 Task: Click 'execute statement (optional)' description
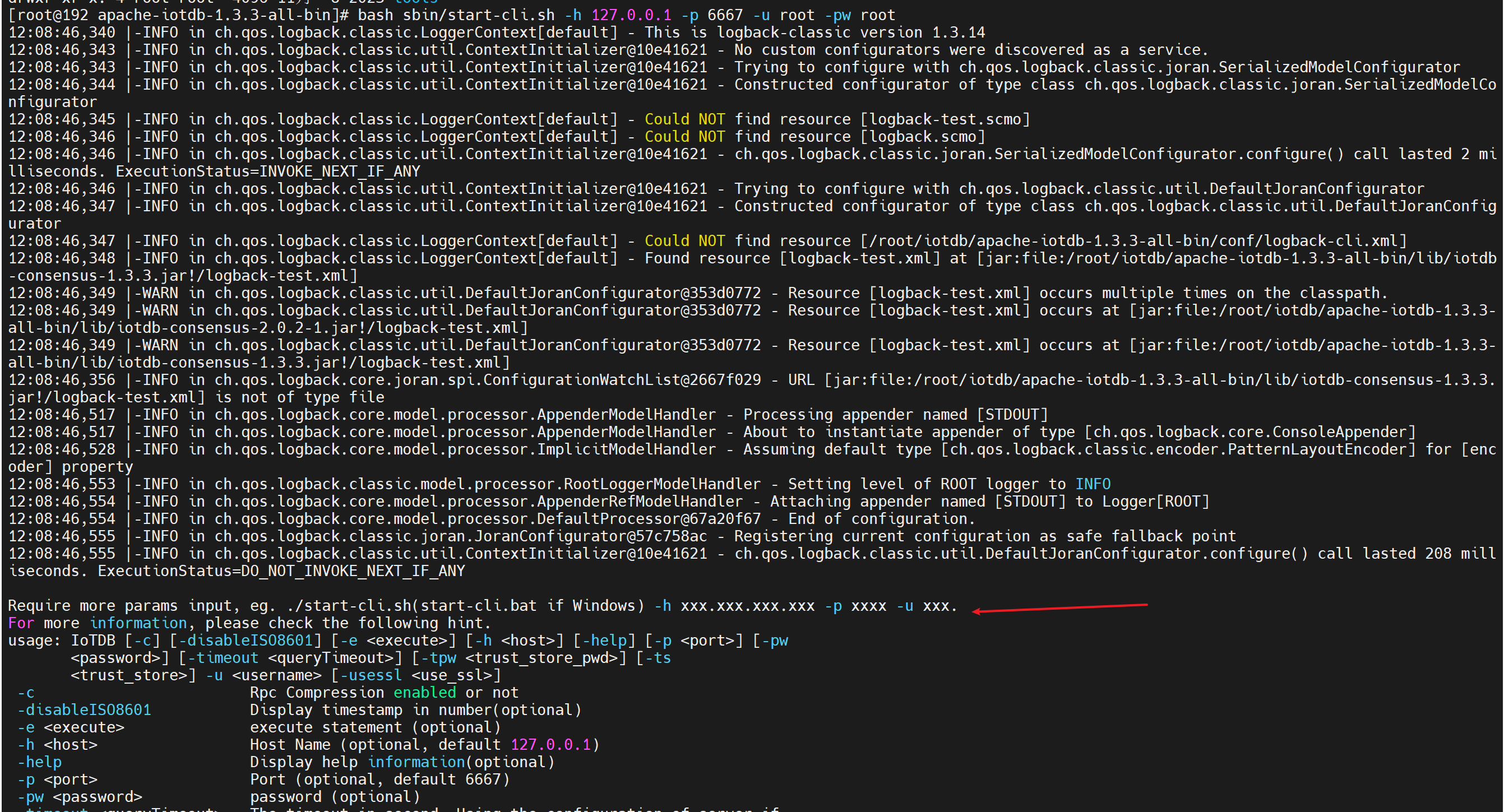coord(376,728)
